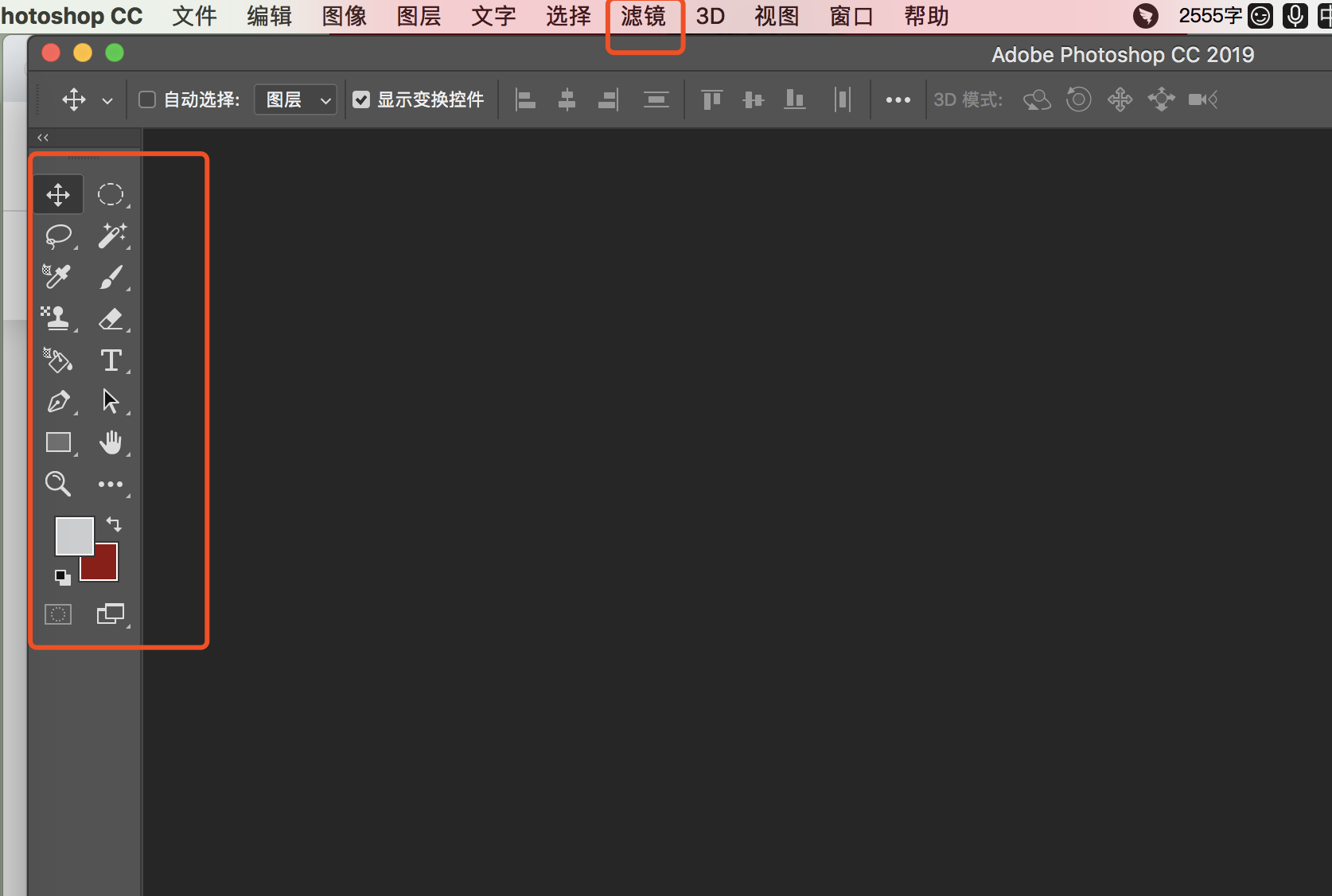The width and height of the screenshot is (1332, 896).
Task: Click the bird icon in menu bar
Action: pos(1145,16)
